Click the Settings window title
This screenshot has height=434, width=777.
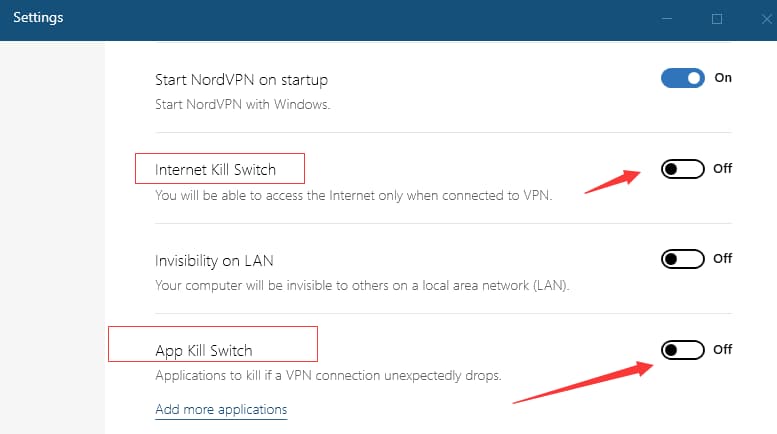coord(38,18)
